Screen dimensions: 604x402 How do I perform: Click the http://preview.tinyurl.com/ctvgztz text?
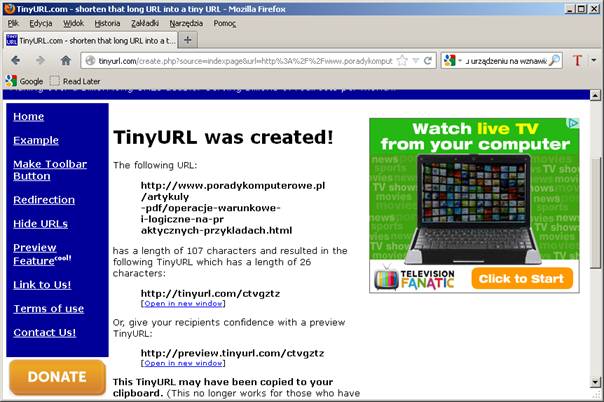pos(232,353)
